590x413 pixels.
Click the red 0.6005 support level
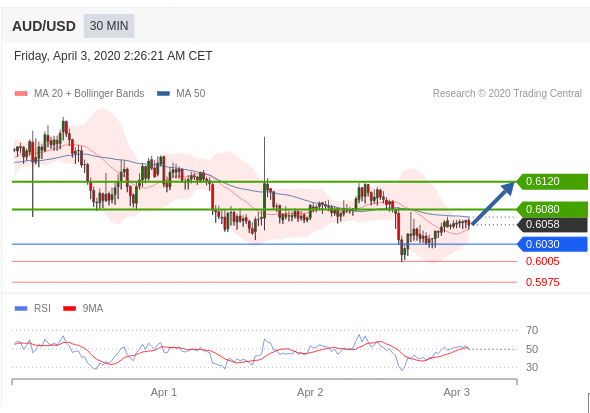(542, 261)
